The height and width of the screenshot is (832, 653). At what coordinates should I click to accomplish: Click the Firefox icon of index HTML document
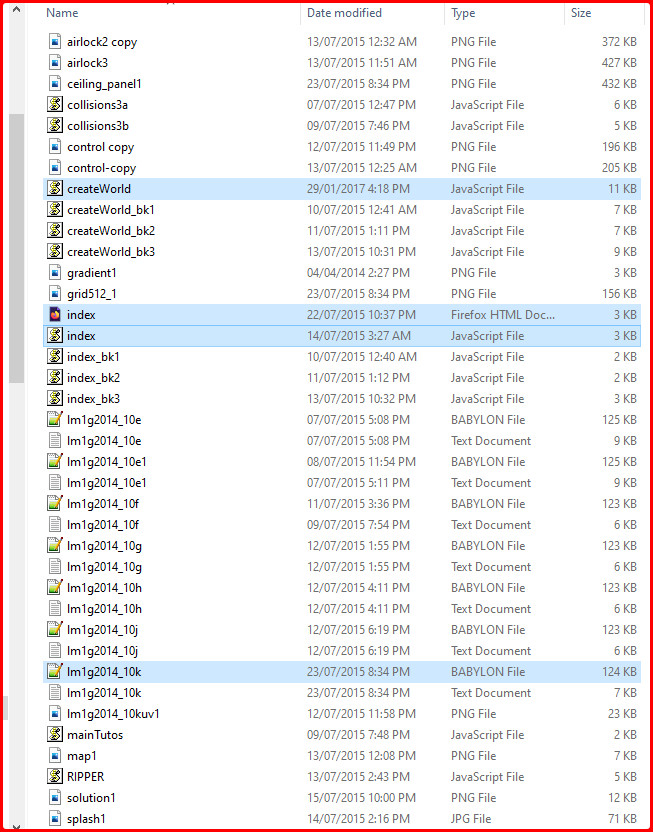coord(55,315)
